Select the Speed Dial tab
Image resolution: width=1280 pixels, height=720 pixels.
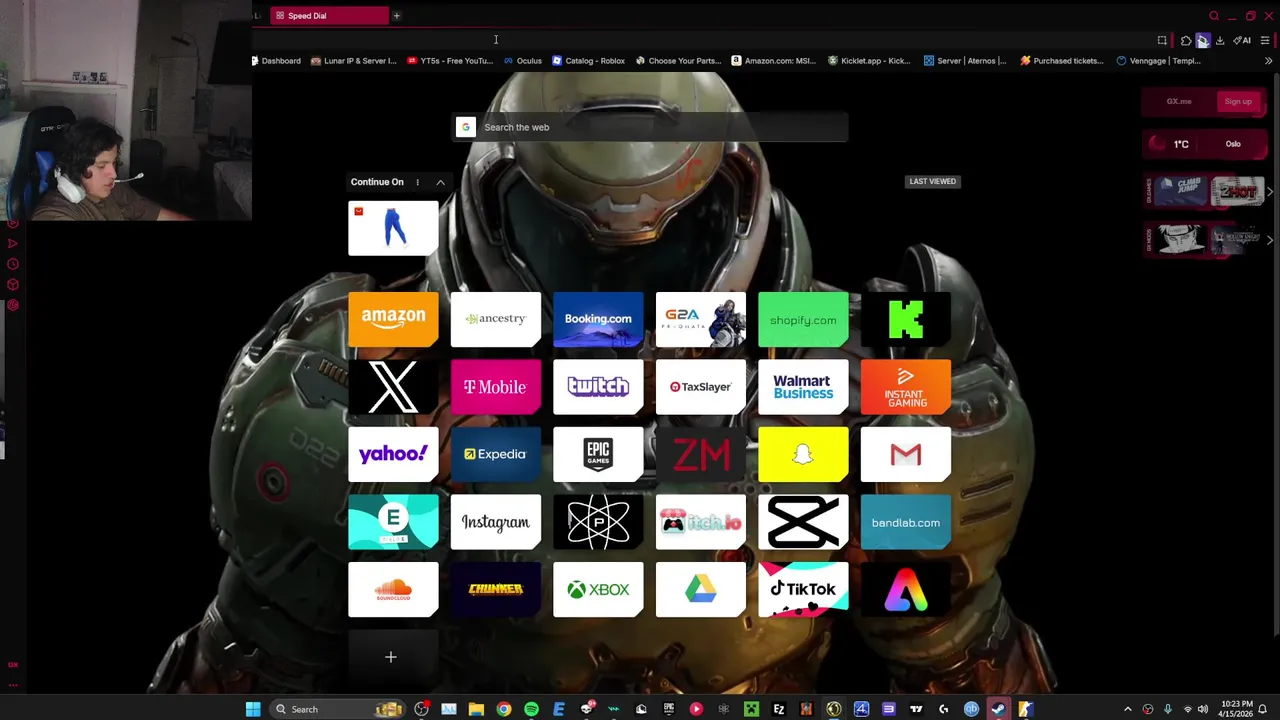pos(327,15)
